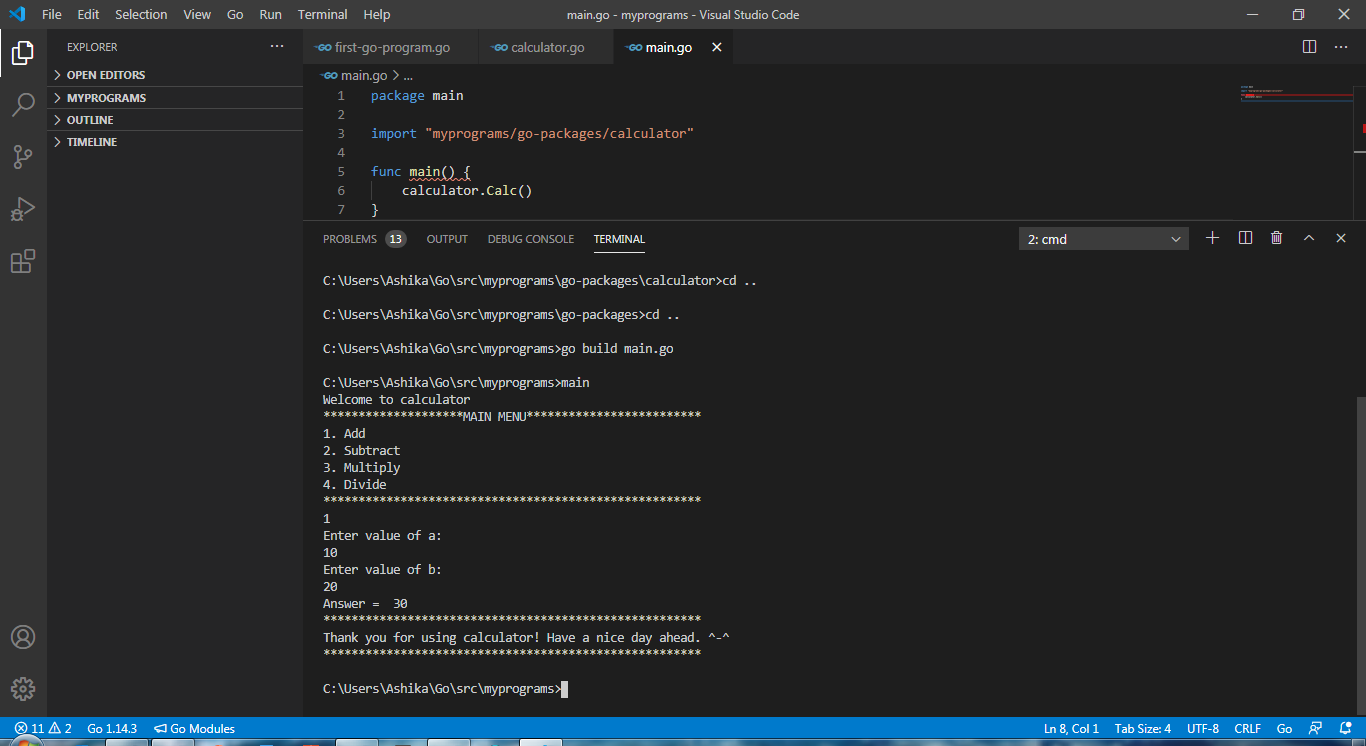
Task: Kill the terminal with trash icon
Action: point(1277,238)
